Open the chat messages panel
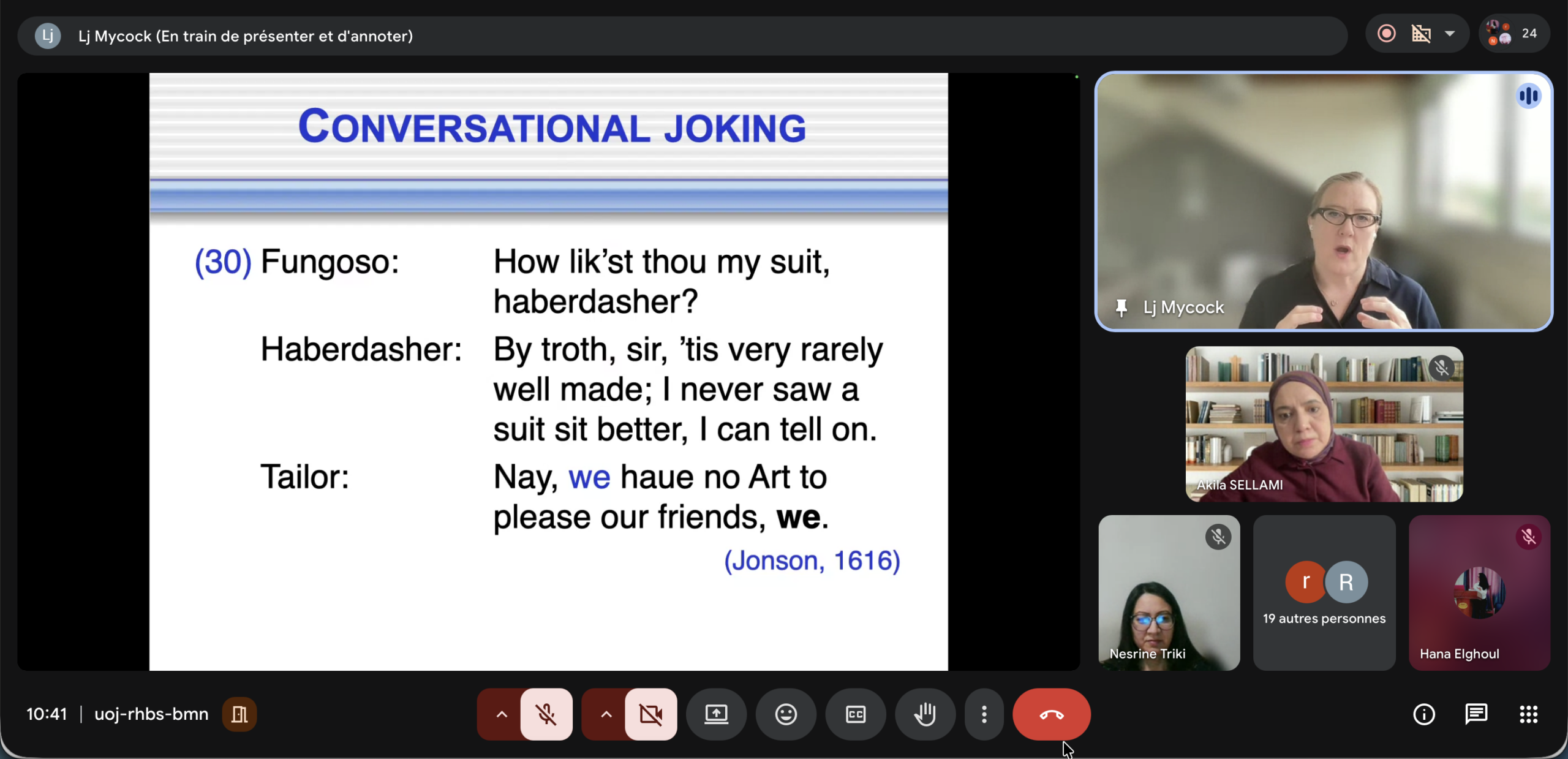Viewport: 1568px width, 759px height. pyautogui.click(x=1476, y=714)
